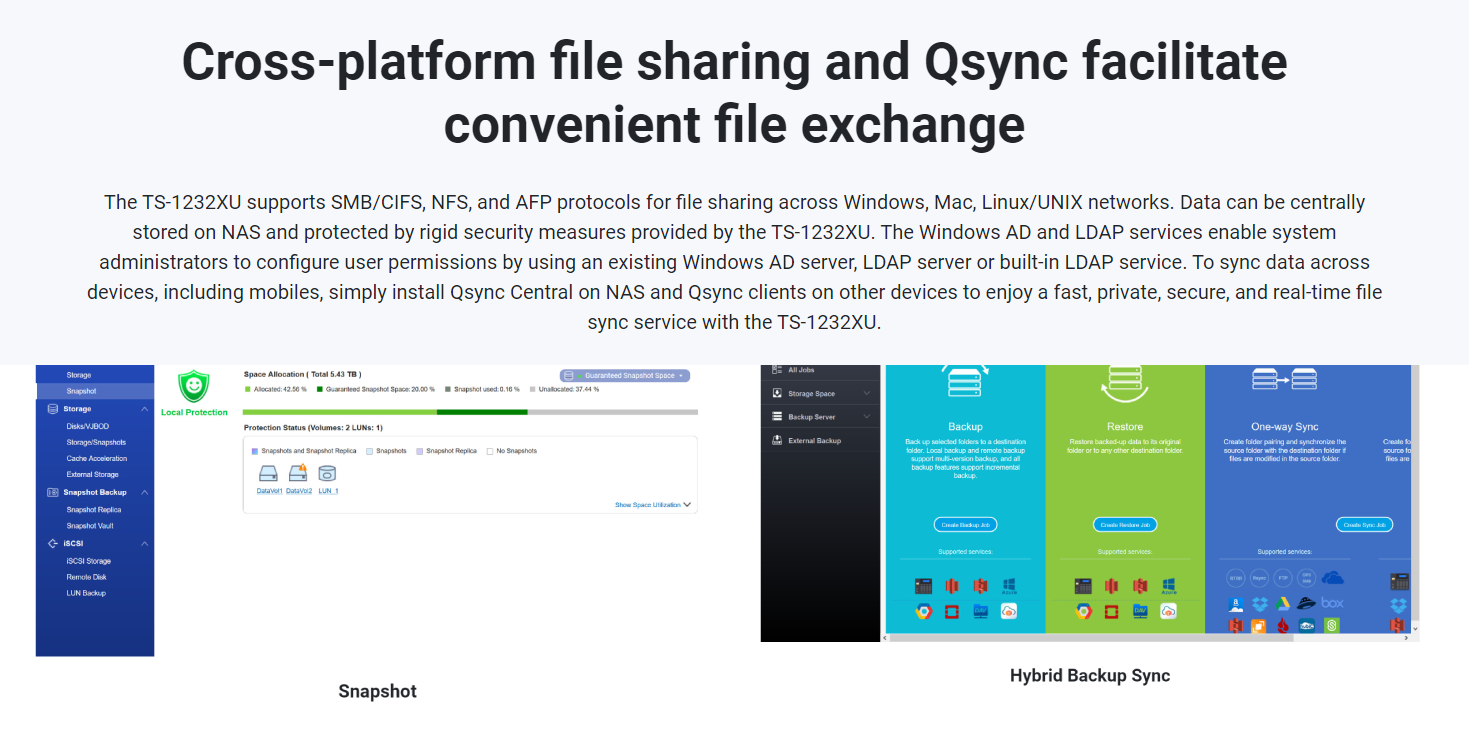1469x742 pixels.
Task: Click the Snapshot caption below the screenshot
Action: click(x=377, y=691)
